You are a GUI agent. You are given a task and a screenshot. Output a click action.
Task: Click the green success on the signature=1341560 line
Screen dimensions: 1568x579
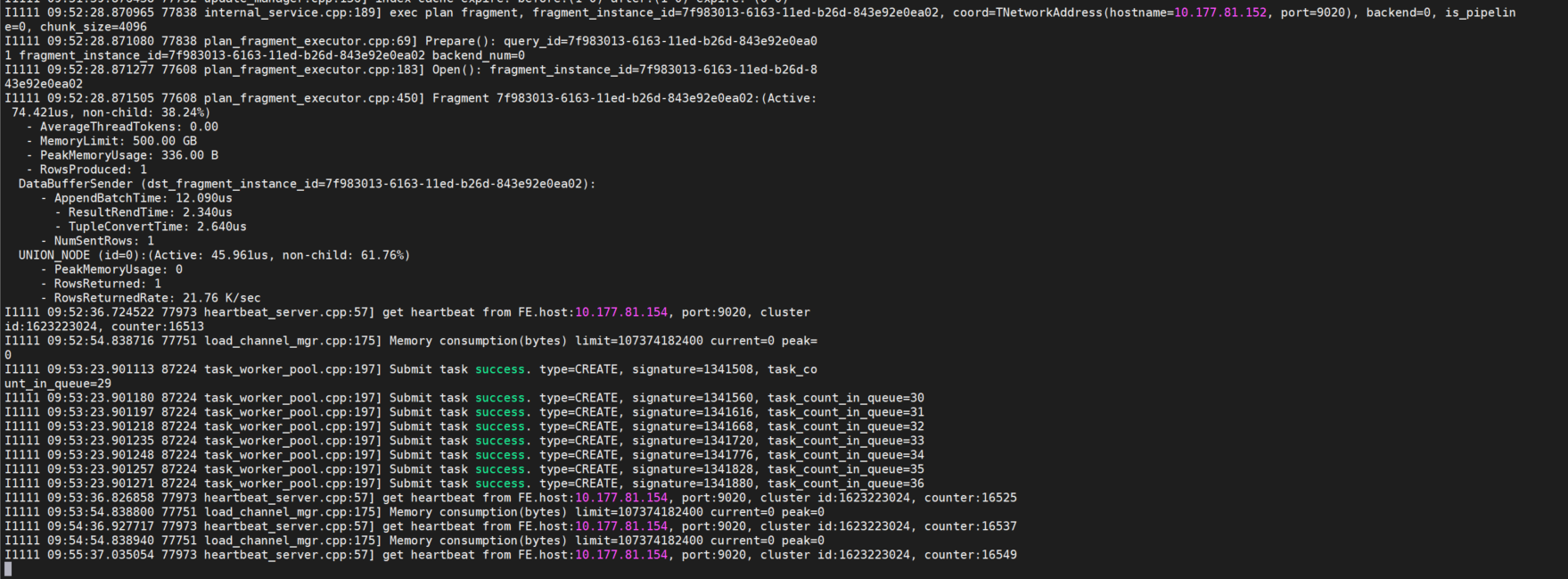499,398
